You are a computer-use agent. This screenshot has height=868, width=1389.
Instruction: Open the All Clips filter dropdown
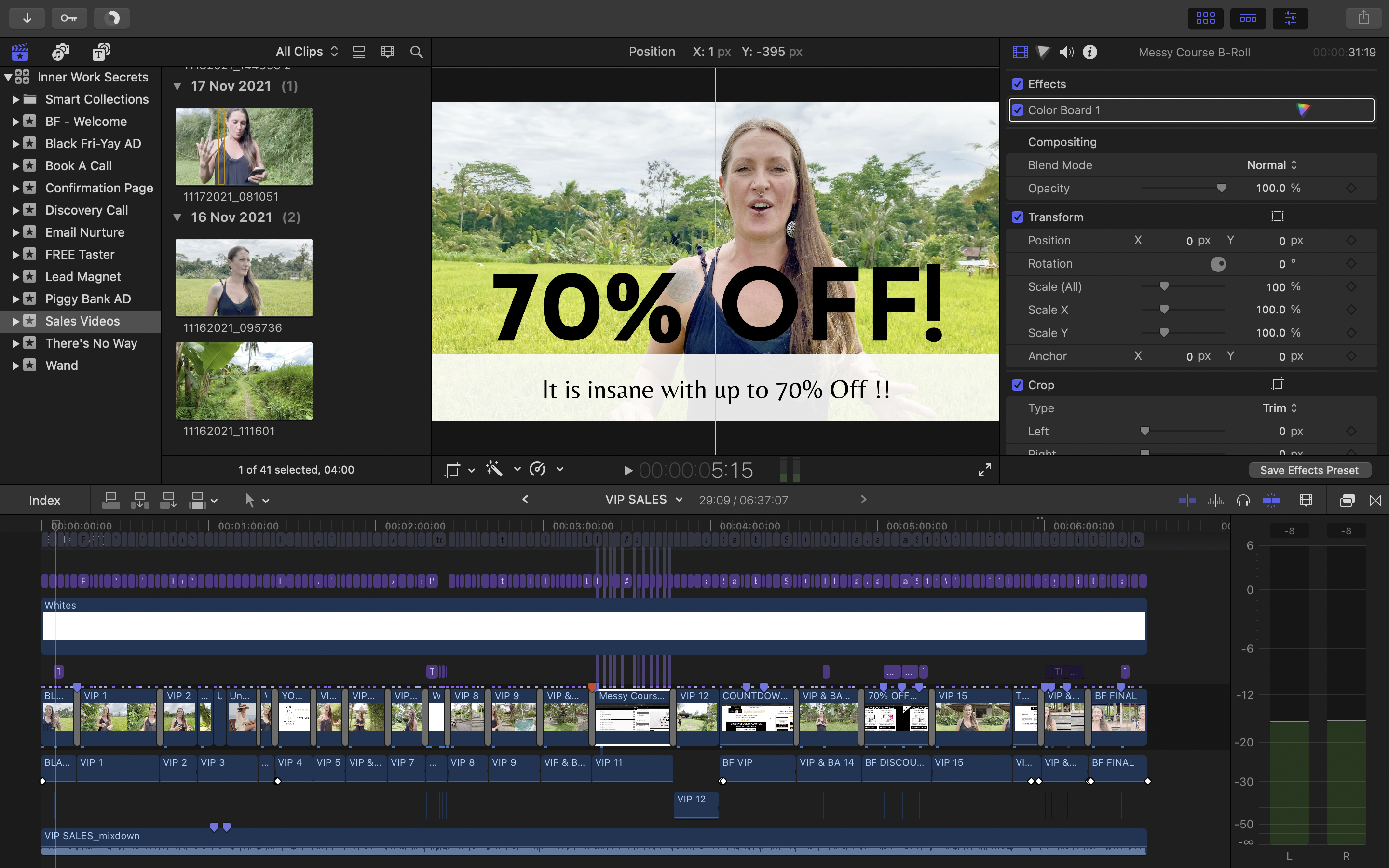click(x=307, y=52)
